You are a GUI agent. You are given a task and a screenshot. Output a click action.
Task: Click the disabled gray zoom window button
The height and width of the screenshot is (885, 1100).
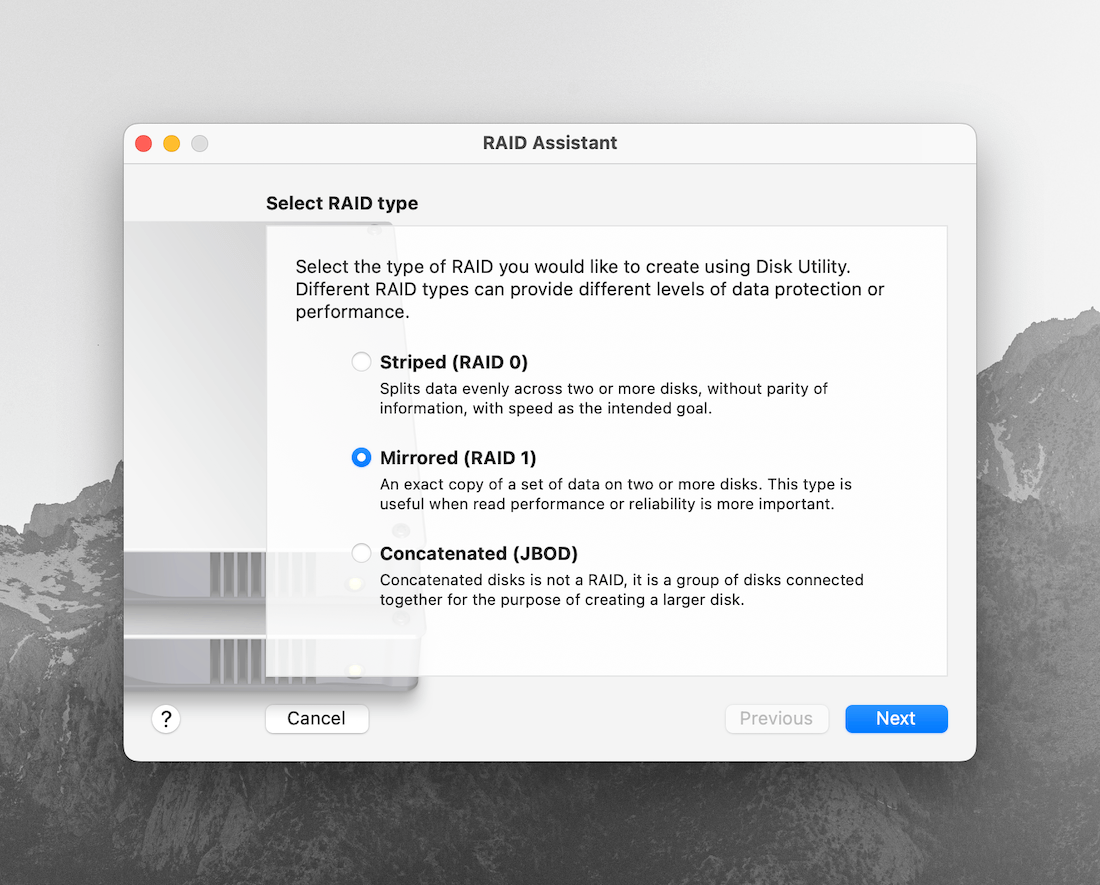click(x=199, y=143)
